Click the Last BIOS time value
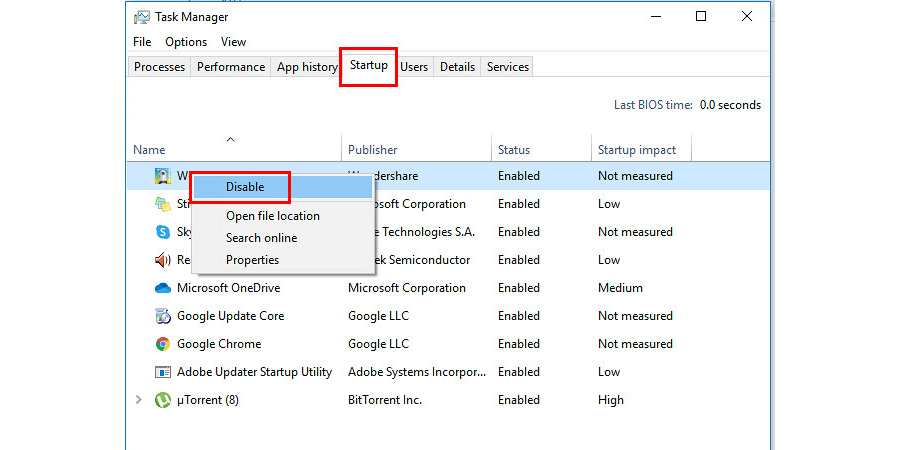 click(730, 106)
